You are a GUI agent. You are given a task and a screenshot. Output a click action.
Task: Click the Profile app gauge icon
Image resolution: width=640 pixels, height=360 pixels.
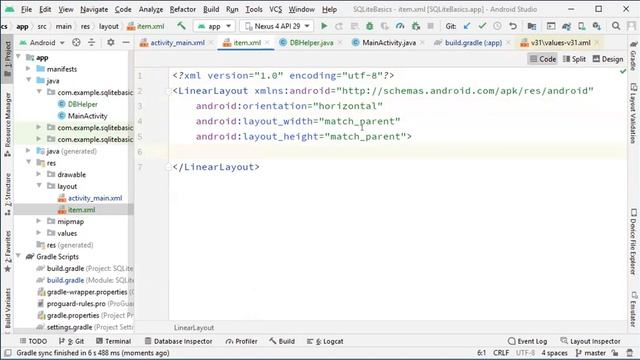[400, 26]
